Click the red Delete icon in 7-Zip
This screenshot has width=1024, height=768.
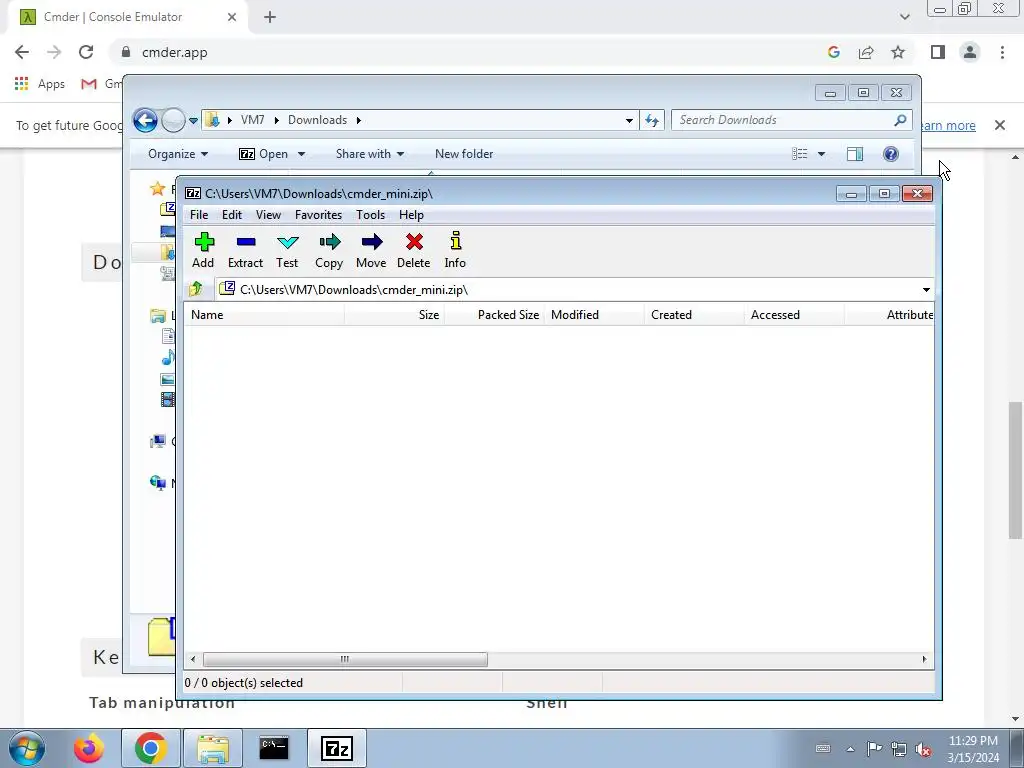tap(413, 250)
